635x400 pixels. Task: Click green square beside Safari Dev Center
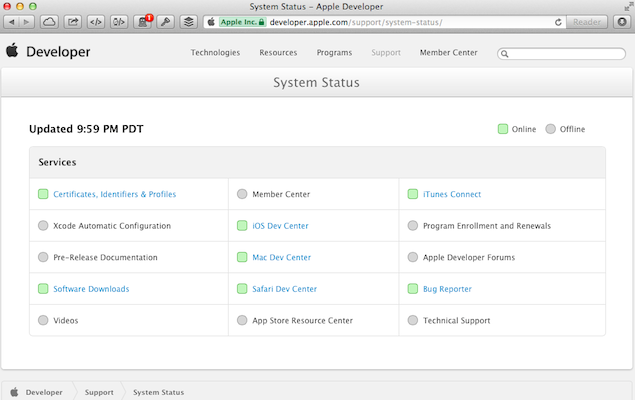point(242,289)
